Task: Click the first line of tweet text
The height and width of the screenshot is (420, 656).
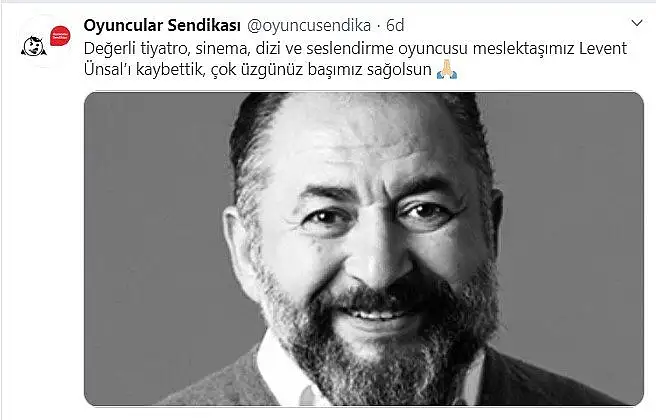Action: [355, 49]
